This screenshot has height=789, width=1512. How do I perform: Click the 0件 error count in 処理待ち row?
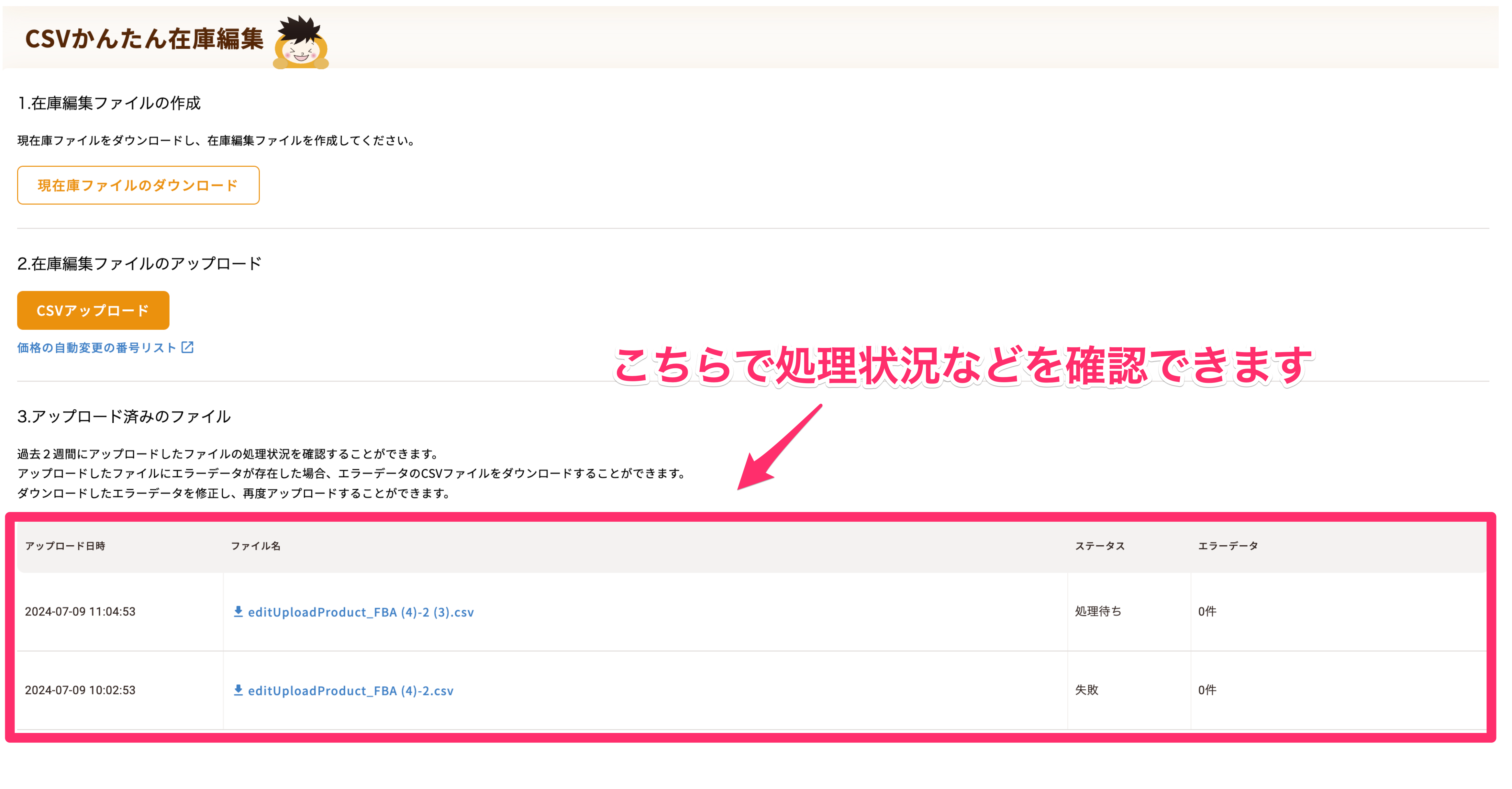[x=1207, y=612]
